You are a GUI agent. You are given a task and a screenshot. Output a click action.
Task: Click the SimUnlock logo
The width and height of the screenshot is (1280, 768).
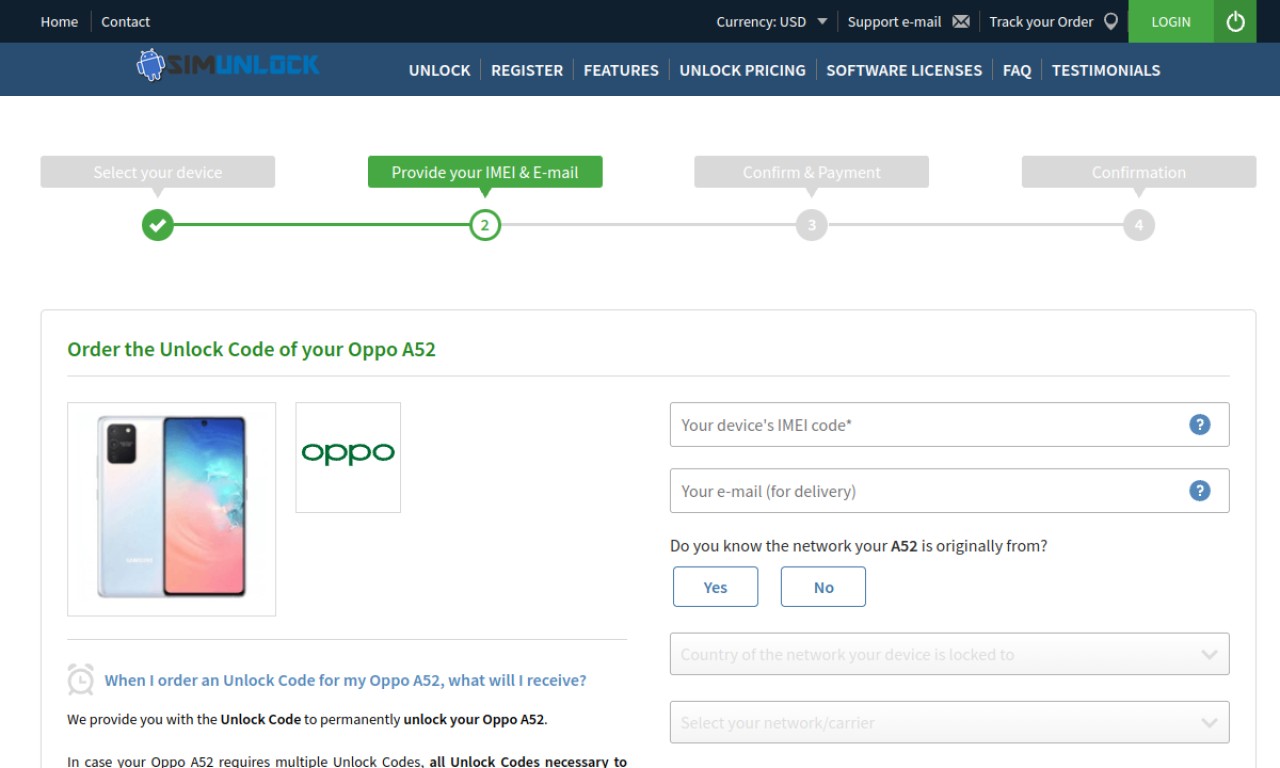[228, 66]
